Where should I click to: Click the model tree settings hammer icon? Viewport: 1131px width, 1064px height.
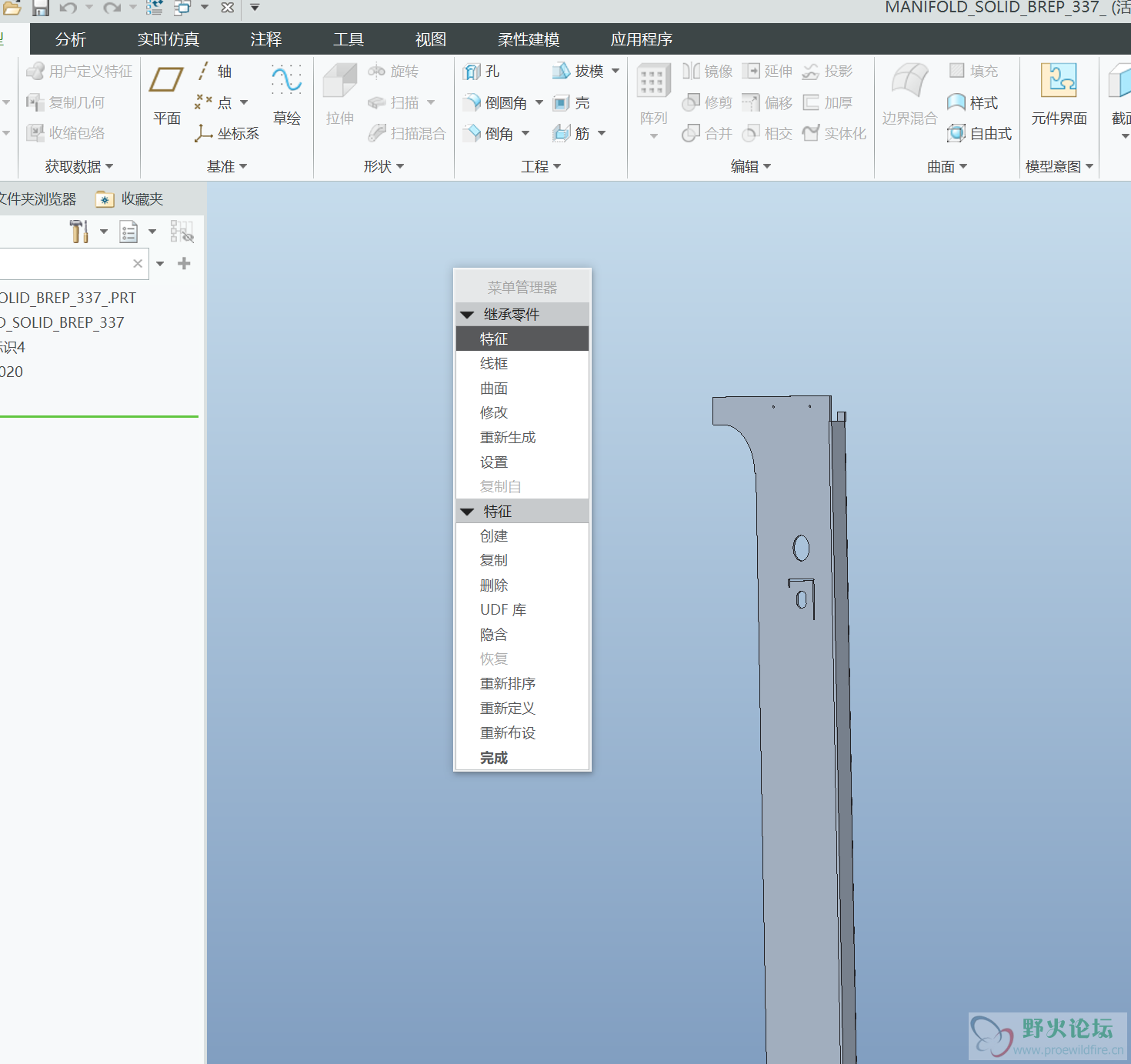[79, 232]
